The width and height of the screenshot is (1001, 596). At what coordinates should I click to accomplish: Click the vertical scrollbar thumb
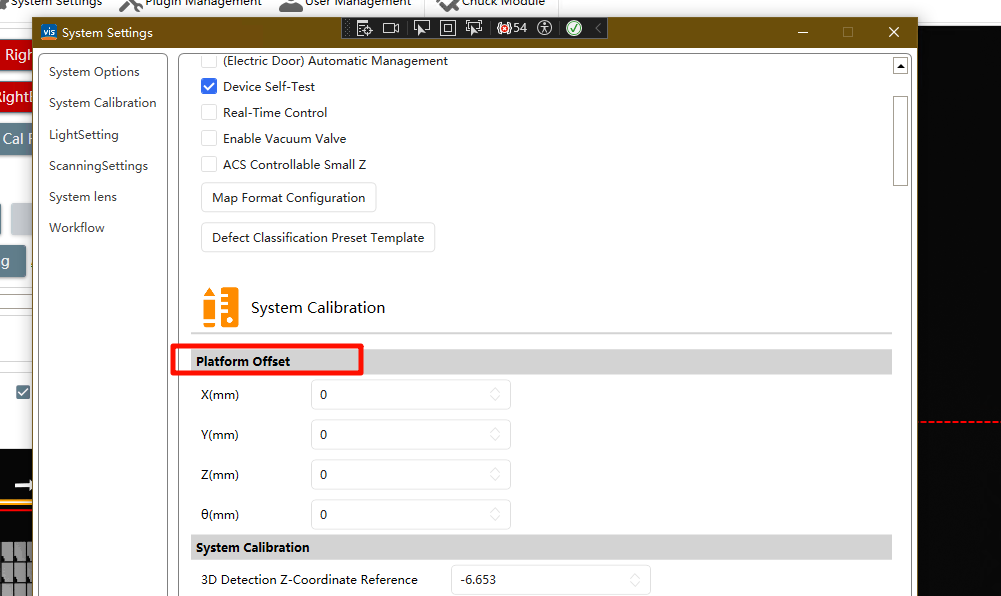(900, 141)
